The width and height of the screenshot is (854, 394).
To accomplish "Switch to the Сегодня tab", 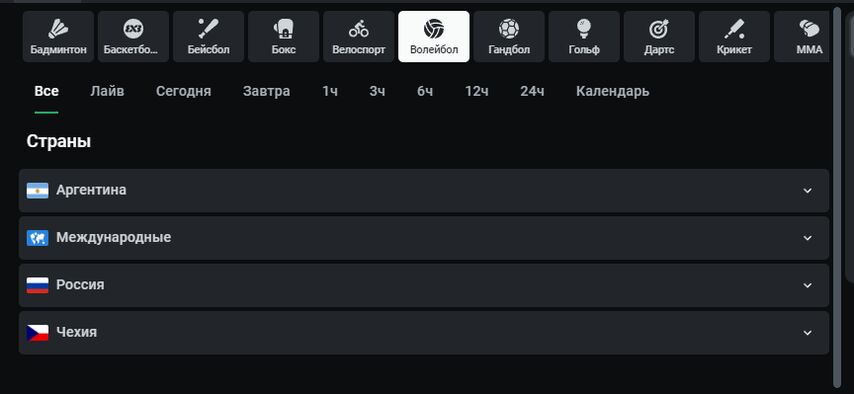I will click(x=184, y=91).
